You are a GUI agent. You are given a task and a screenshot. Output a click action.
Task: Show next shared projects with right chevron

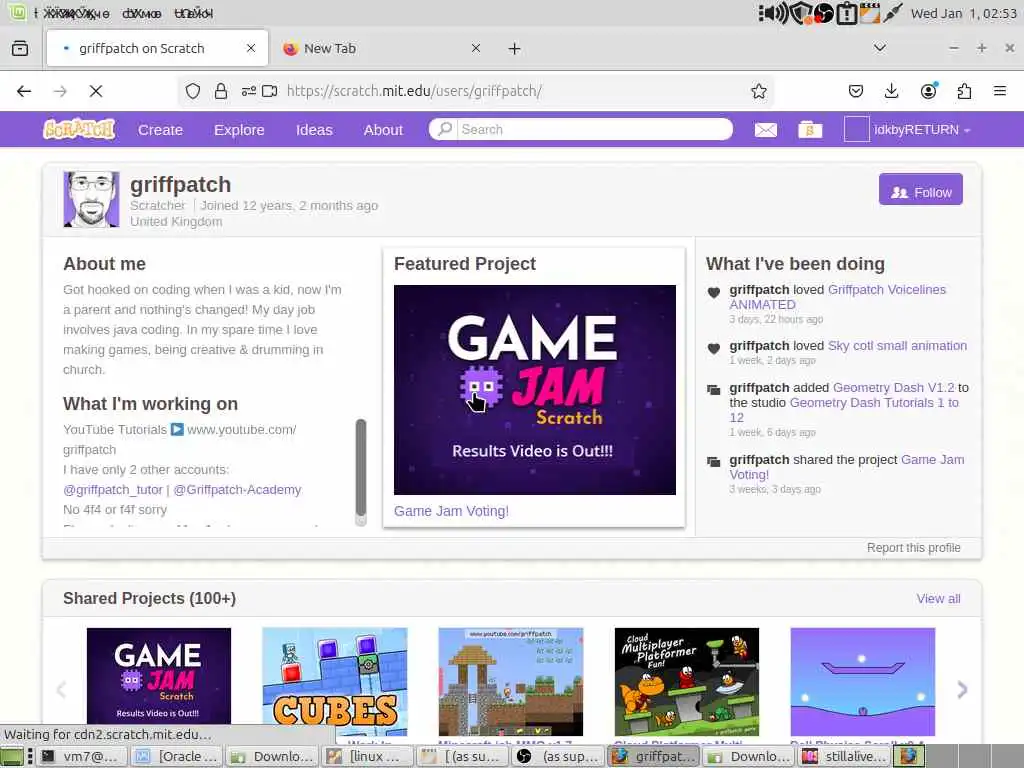pyautogui.click(x=962, y=689)
